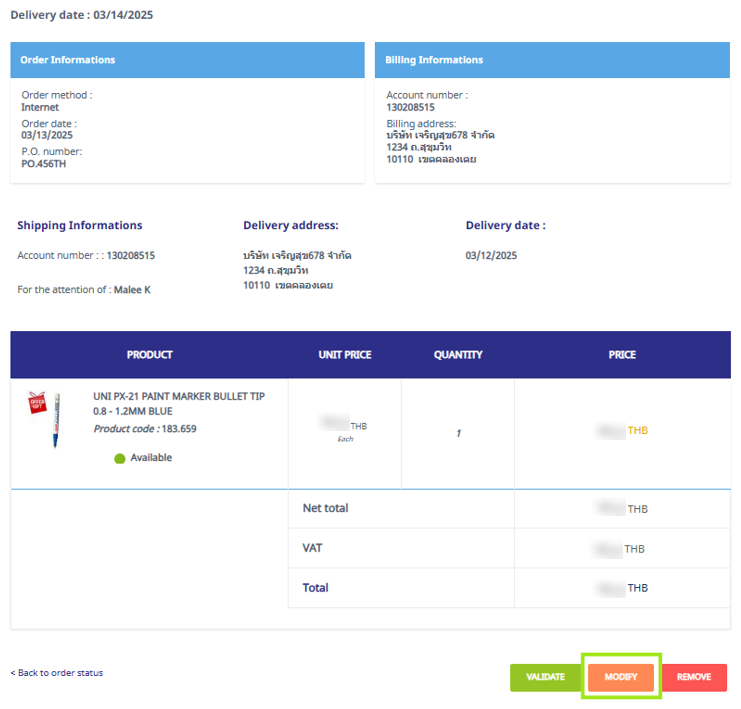Image resolution: width=741 pixels, height=709 pixels.
Task: Click the UNIT PRICE column header
Action: pos(344,355)
